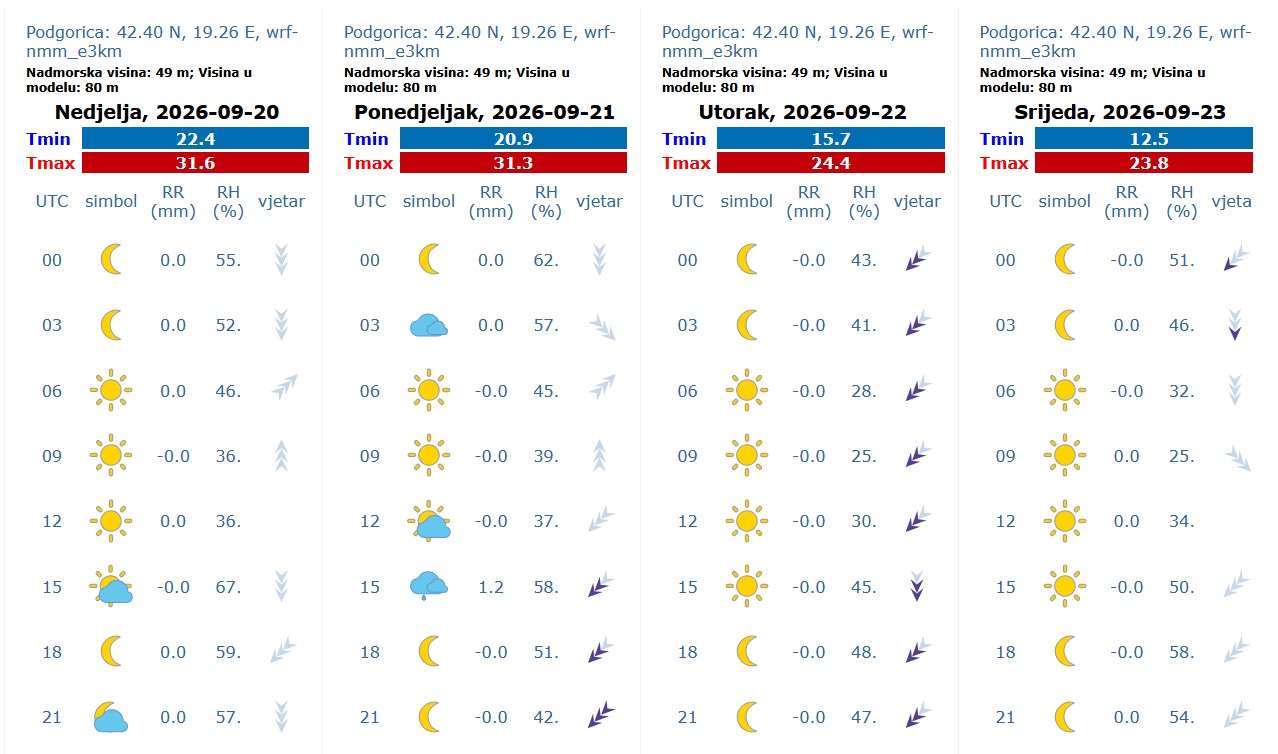Select the moon icon at 00 UTC Srijeda
This screenshot has height=754, width=1278.
(x=1065, y=260)
